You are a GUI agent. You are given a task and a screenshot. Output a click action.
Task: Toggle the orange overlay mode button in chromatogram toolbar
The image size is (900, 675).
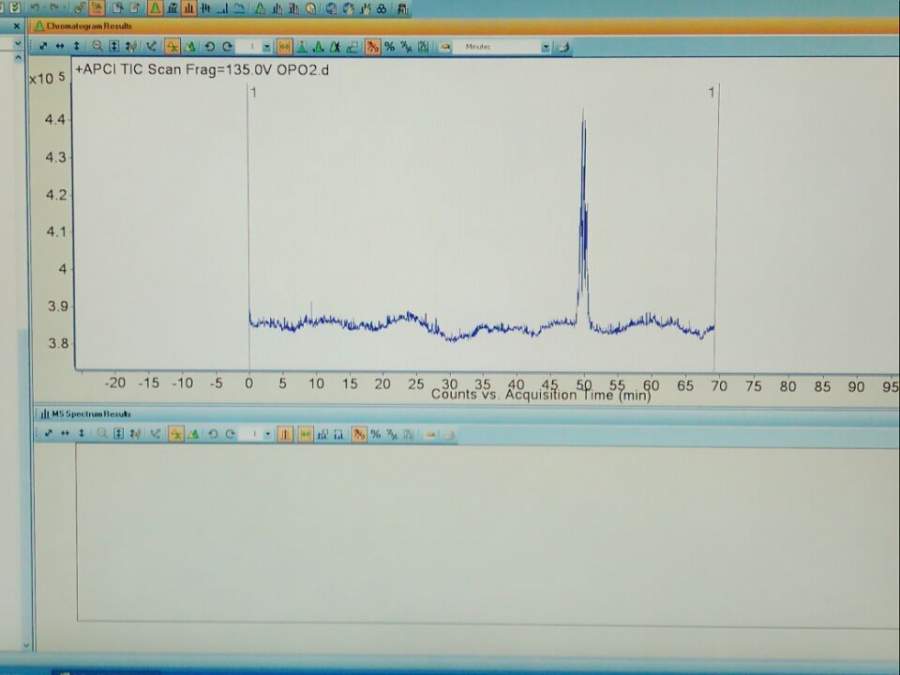pyautogui.click(x=284, y=46)
